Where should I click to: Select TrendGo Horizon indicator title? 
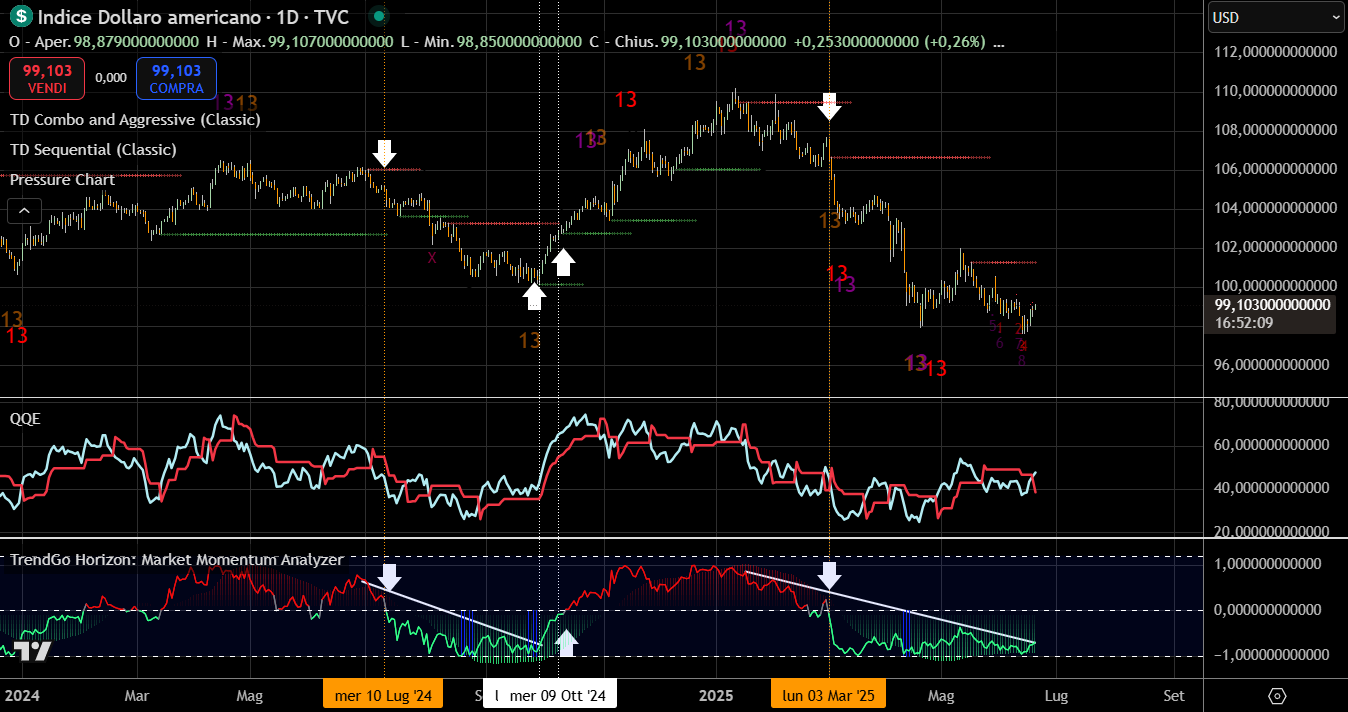pyautogui.click(x=177, y=560)
